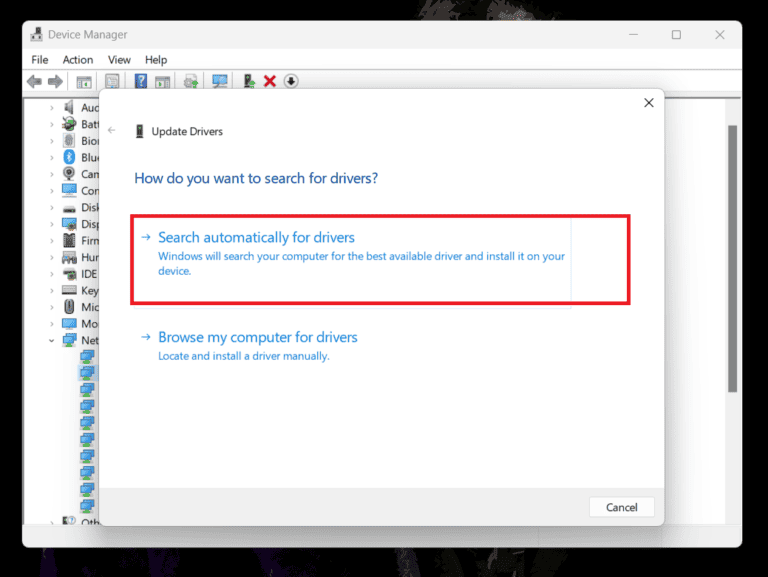
Task: Select the Bluetooth device icon
Action: [x=69, y=157]
